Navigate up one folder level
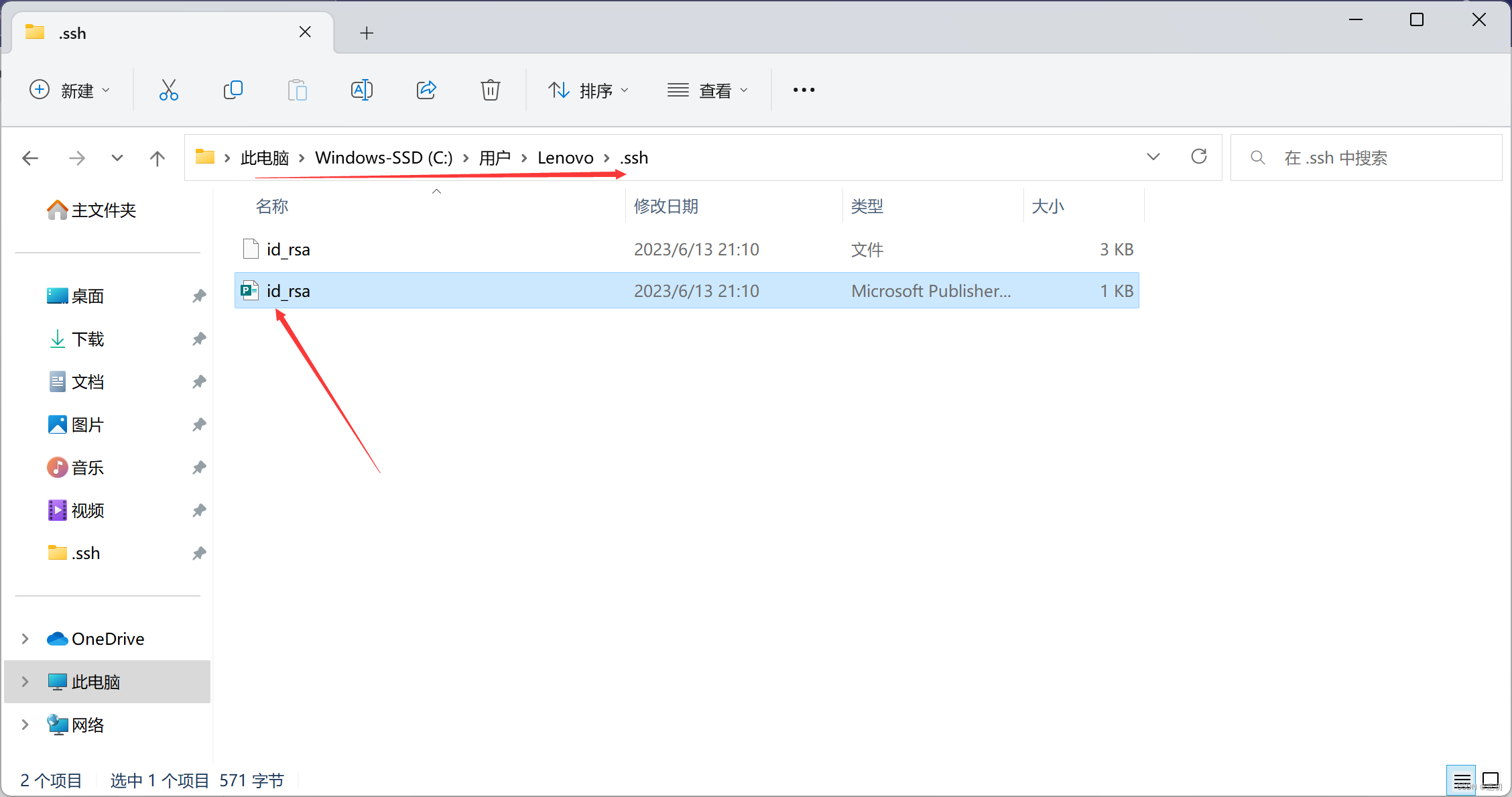1512x797 pixels. pyautogui.click(x=157, y=158)
